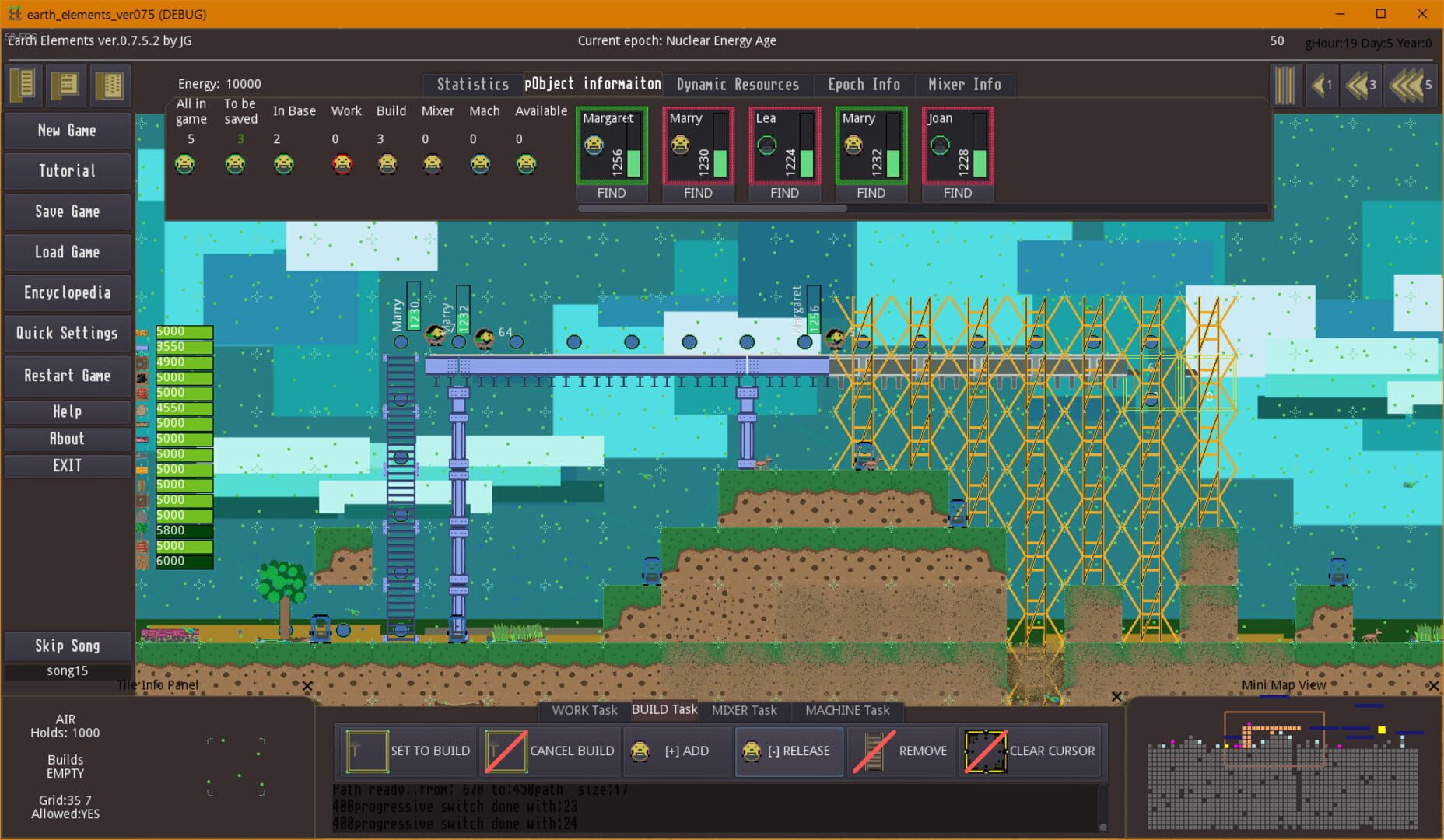Viewport: 1444px width, 840px height.
Task: Toggle the Work column worker head icon
Action: 342,164
